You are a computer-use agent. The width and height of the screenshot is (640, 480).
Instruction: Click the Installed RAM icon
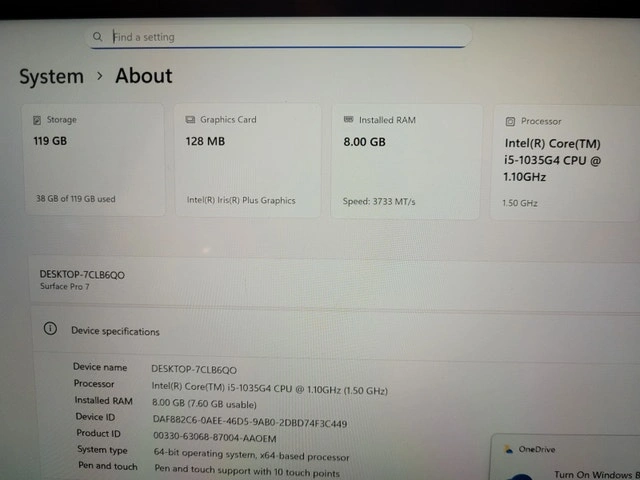348,119
